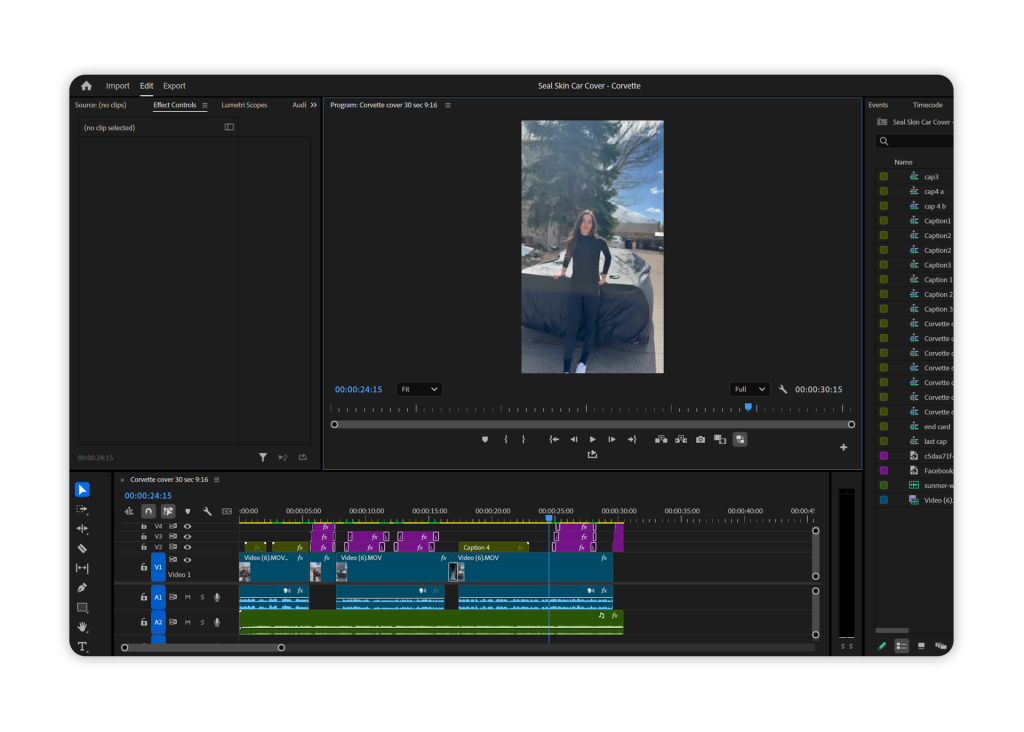Open the Full playback resolution dropdown
This screenshot has width=1024, height=732.
749,389
